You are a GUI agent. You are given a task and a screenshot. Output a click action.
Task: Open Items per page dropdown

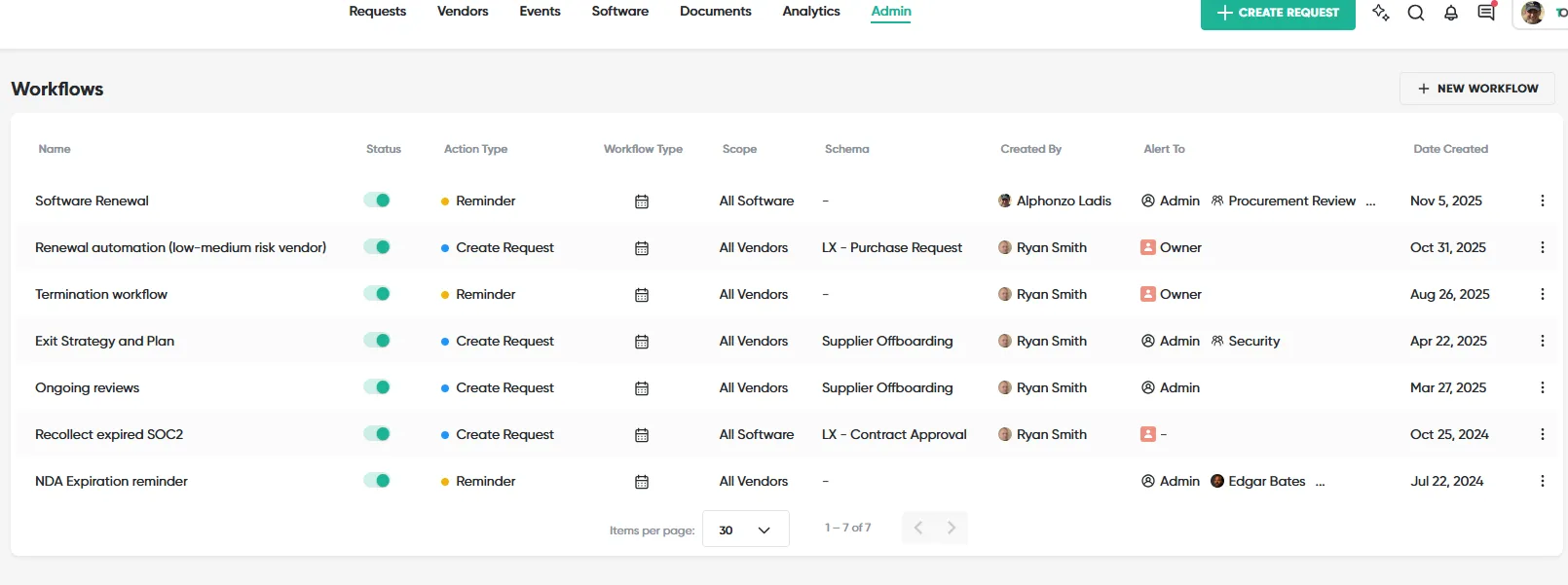click(745, 530)
